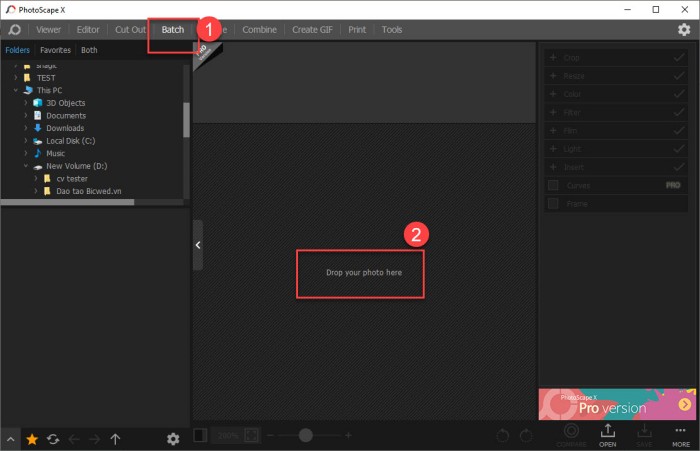The width and height of the screenshot is (700, 451).
Task: Click the fit-to-screen icon next to 200%
Action: coord(251,435)
